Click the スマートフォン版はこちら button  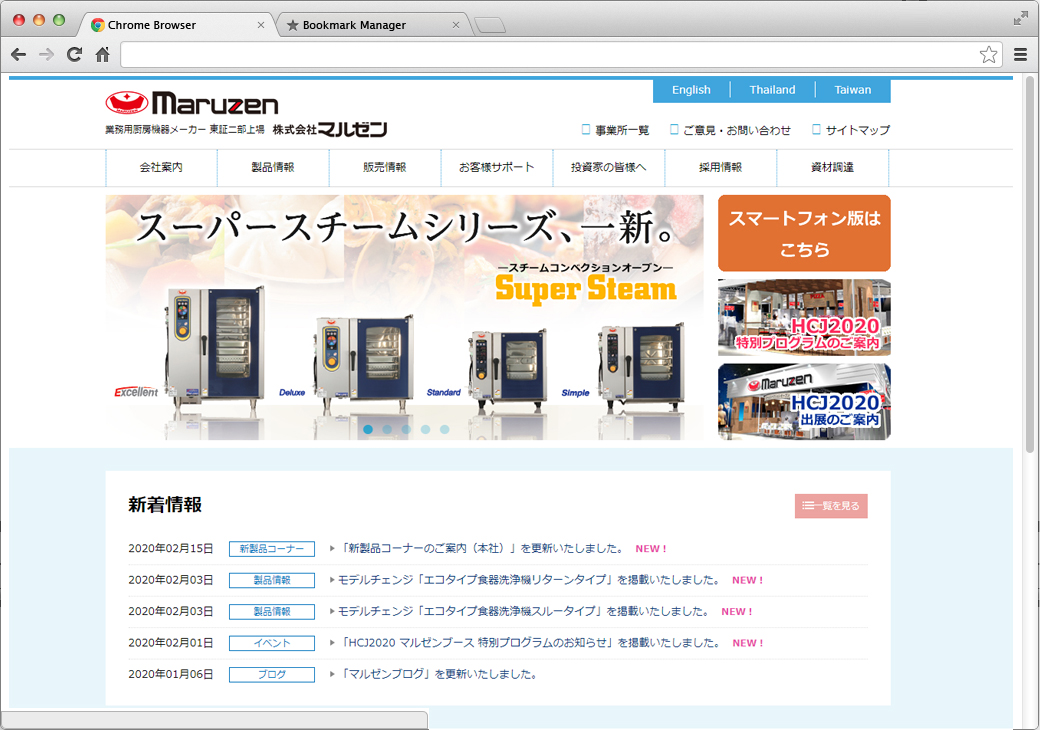click(805, 233)
